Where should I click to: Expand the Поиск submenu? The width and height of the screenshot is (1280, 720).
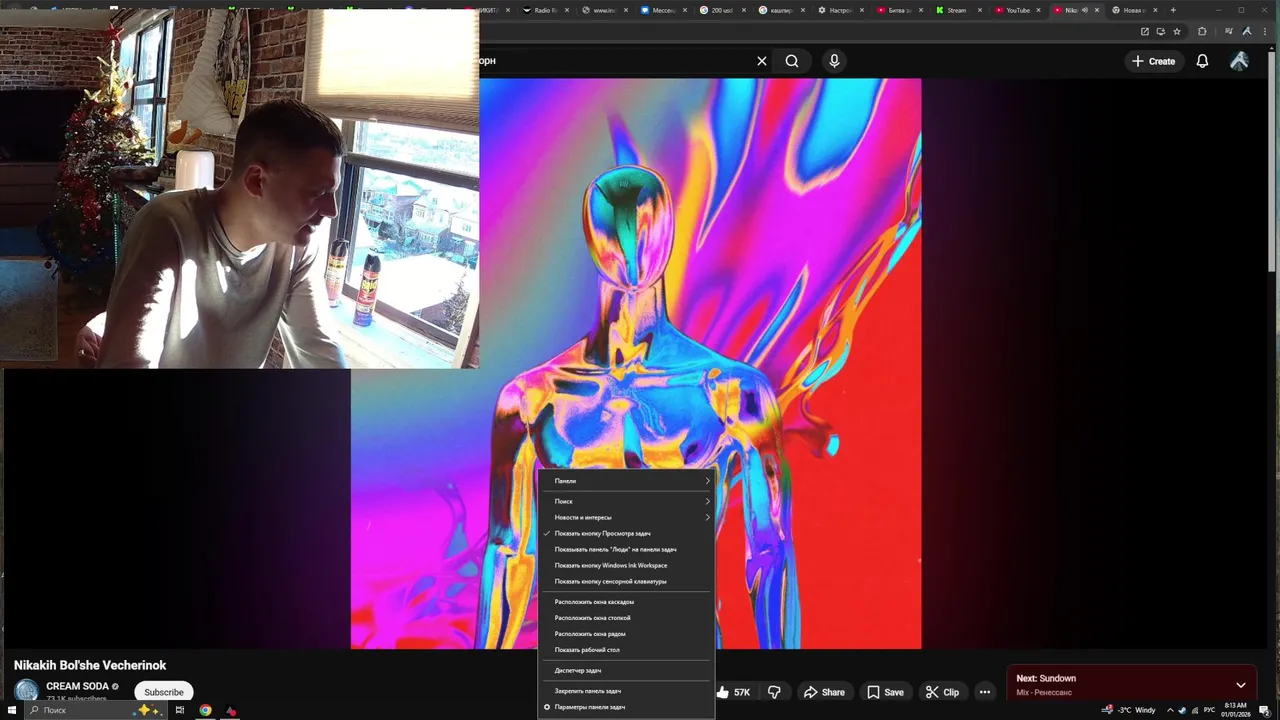click(x=627, y=501)
